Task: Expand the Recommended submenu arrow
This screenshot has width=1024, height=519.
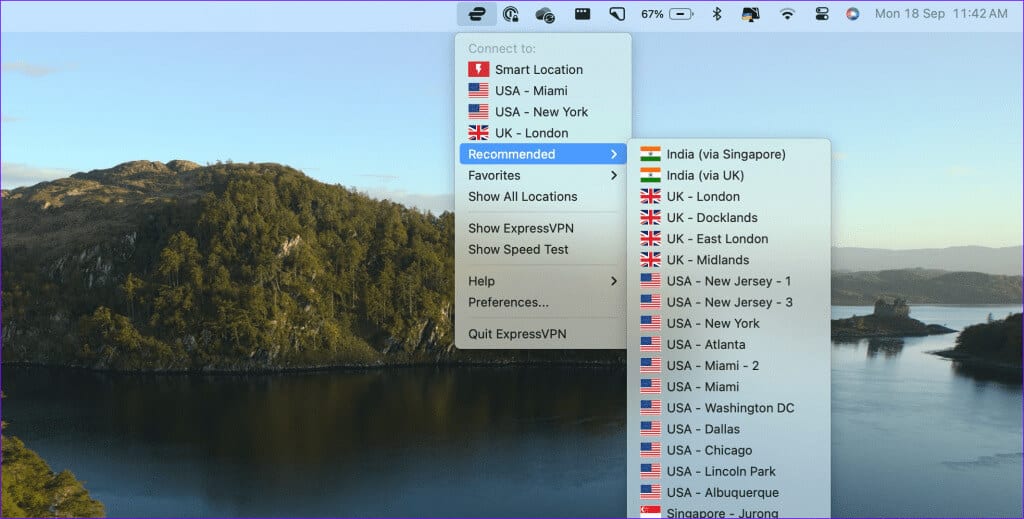Action: click(x=614, y=154)
